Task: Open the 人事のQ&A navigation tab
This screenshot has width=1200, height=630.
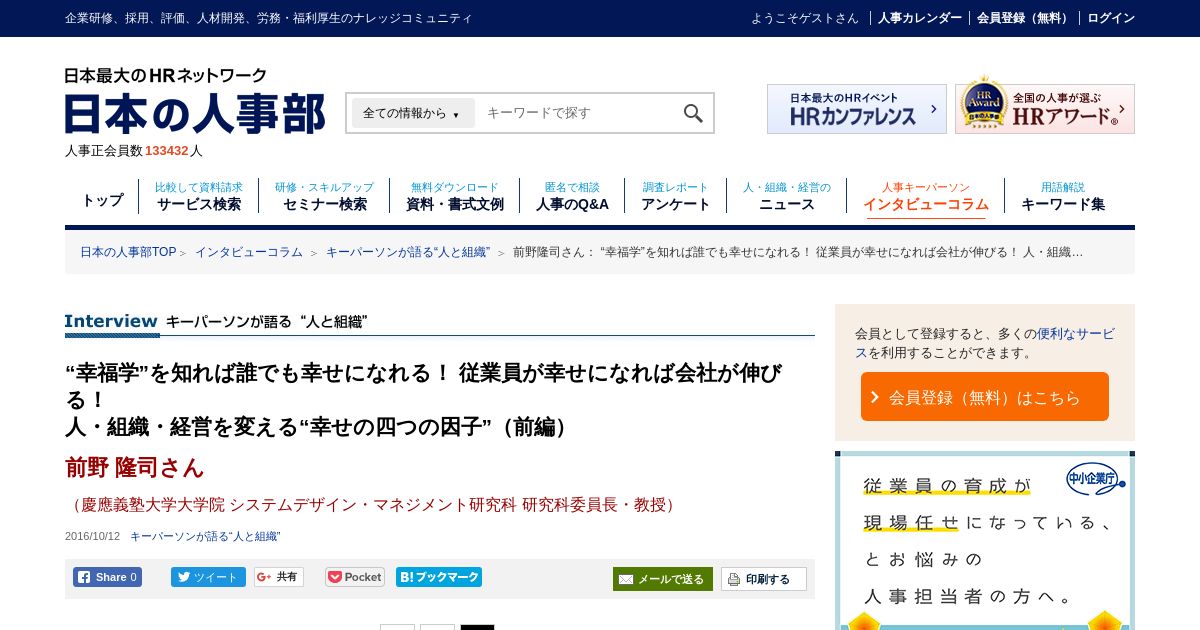Action: [x=572, y=196]
